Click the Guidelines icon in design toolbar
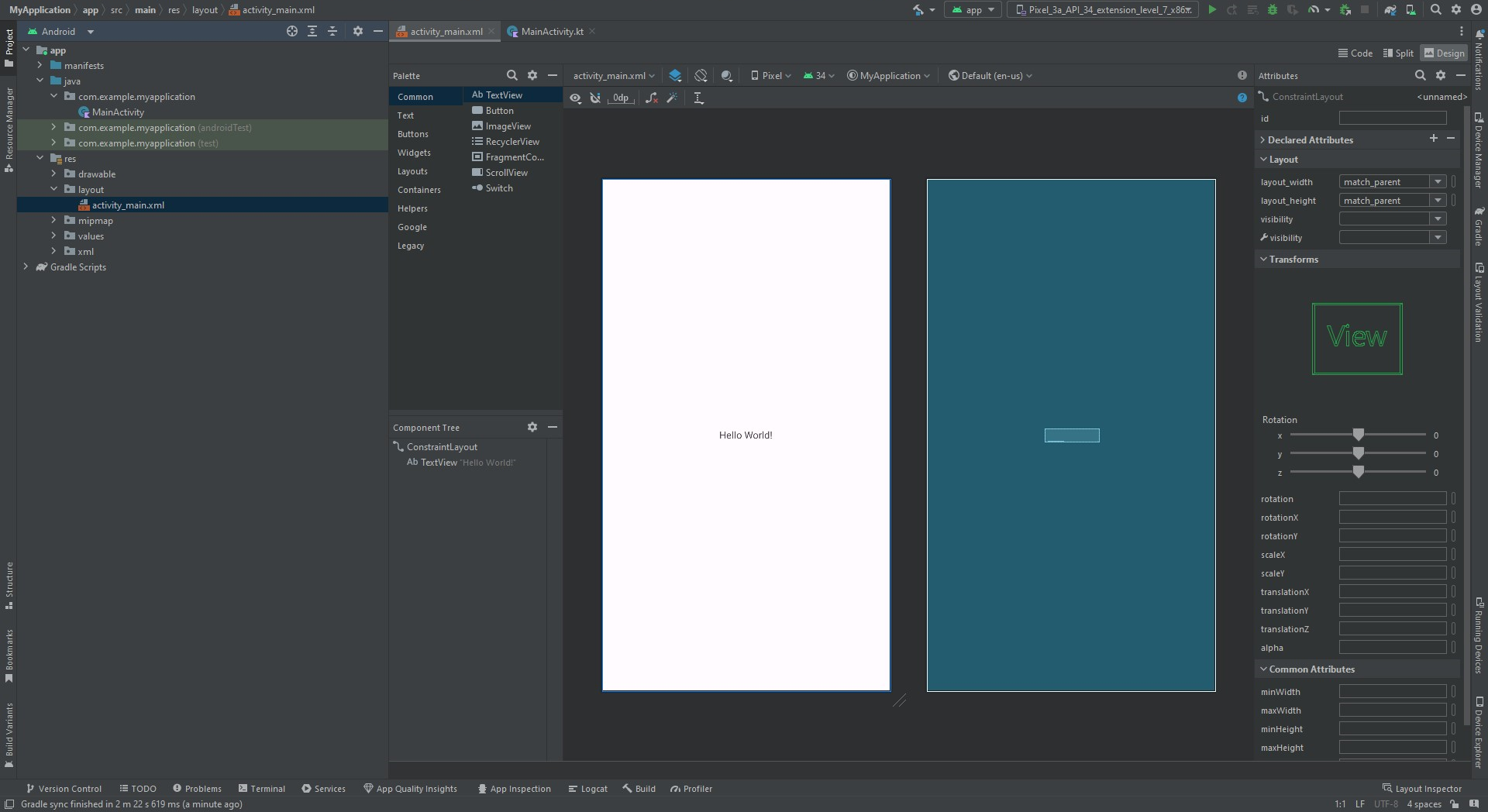This screenshot has height=812, width=1488. point(698,98)
